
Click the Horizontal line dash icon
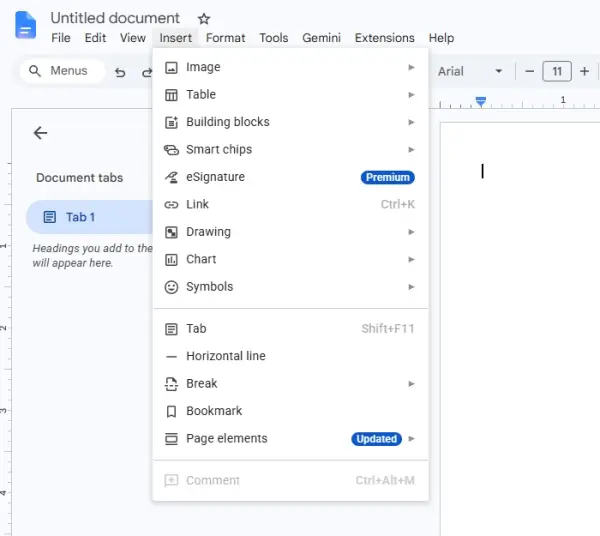(171, 357)
